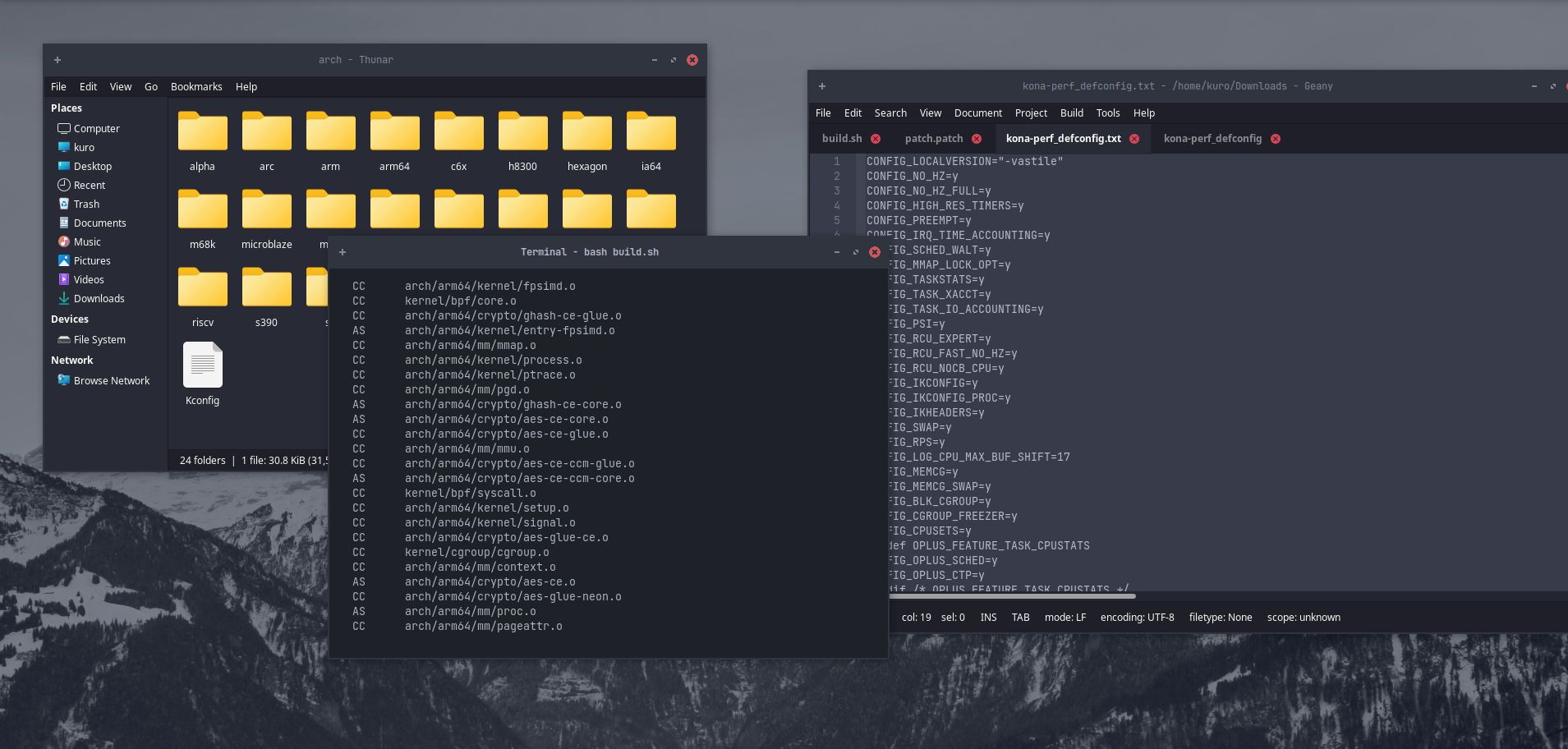Click line CONFIG_HIGH_RES_TIMERS=y

pos(945,205)
